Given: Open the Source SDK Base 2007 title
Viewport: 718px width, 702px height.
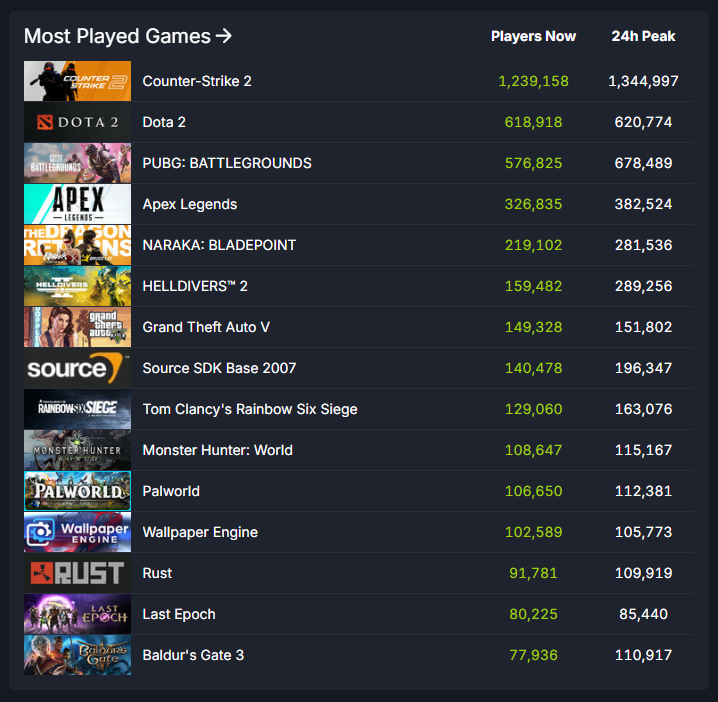Looking at the screenshot, I should point(219,368).
